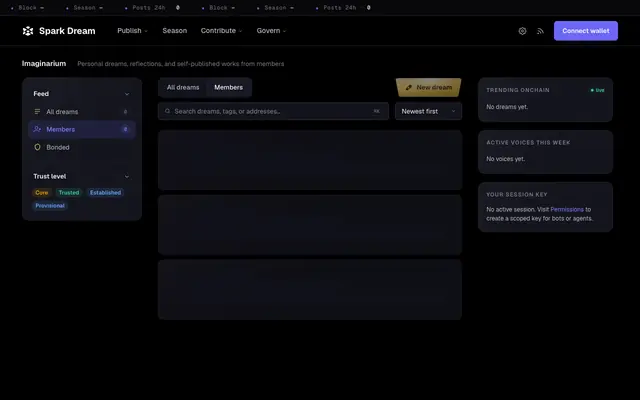Select Members in the Feed sidebar
Viewport: 640px width, 400px height.
[x=82, y=129]
